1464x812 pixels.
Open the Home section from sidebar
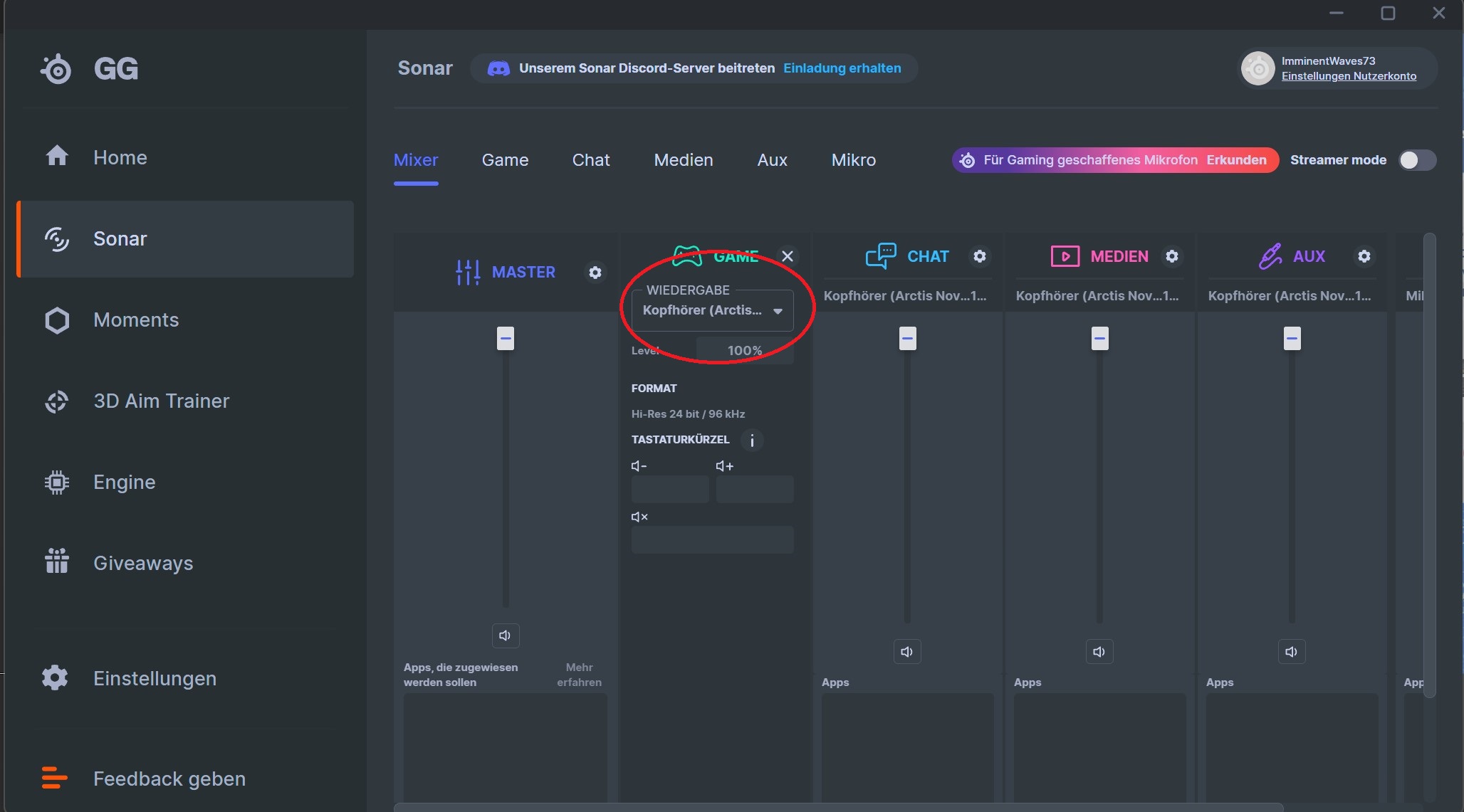tap(120, 157)
